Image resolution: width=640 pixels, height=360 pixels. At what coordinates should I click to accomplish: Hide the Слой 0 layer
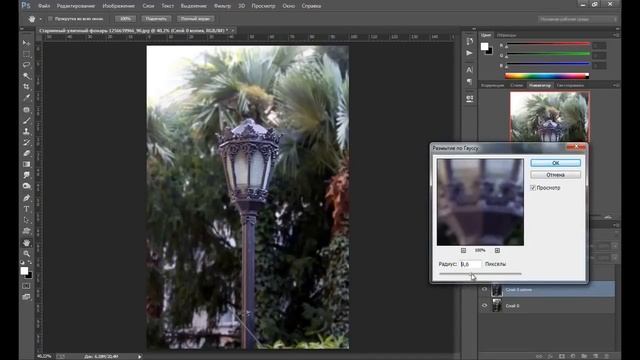(484, 305)
